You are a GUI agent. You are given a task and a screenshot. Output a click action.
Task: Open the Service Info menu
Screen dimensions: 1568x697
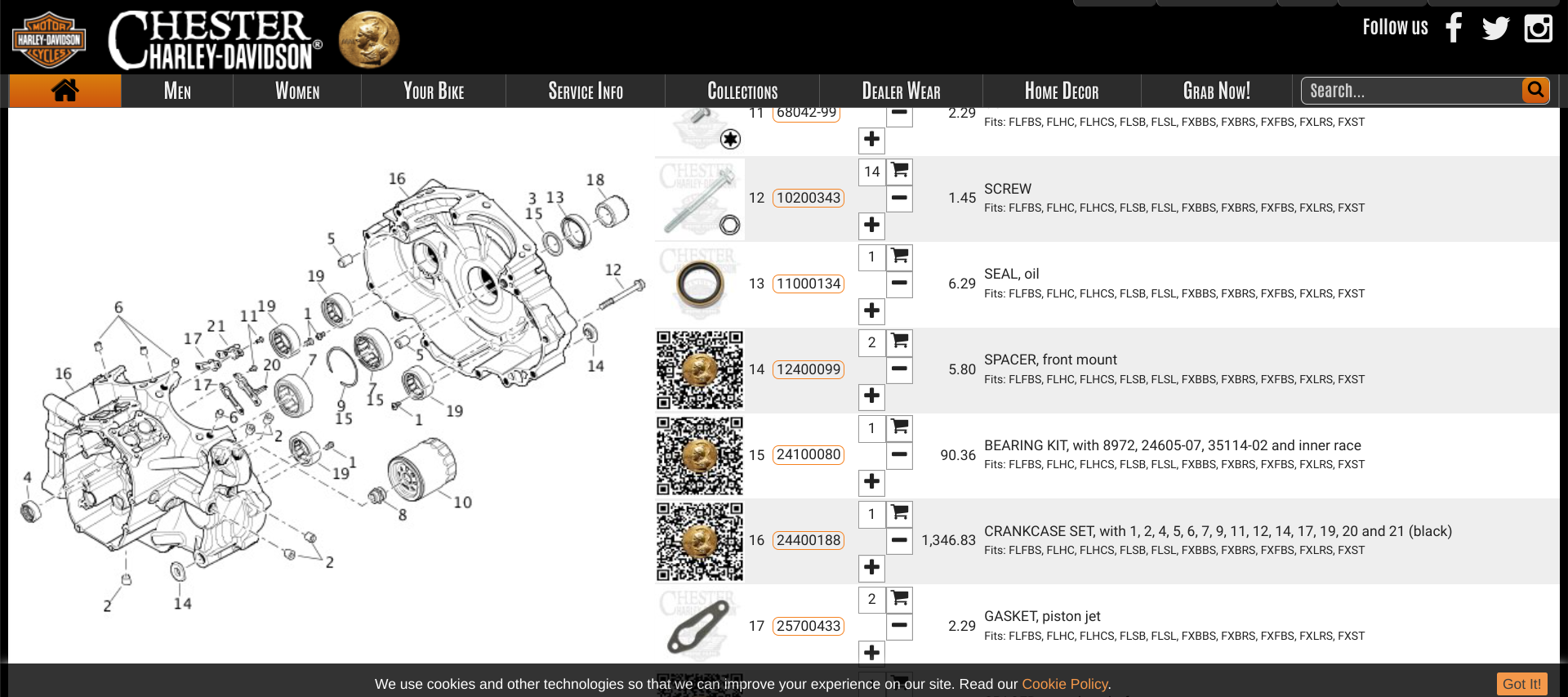[586, 91]
